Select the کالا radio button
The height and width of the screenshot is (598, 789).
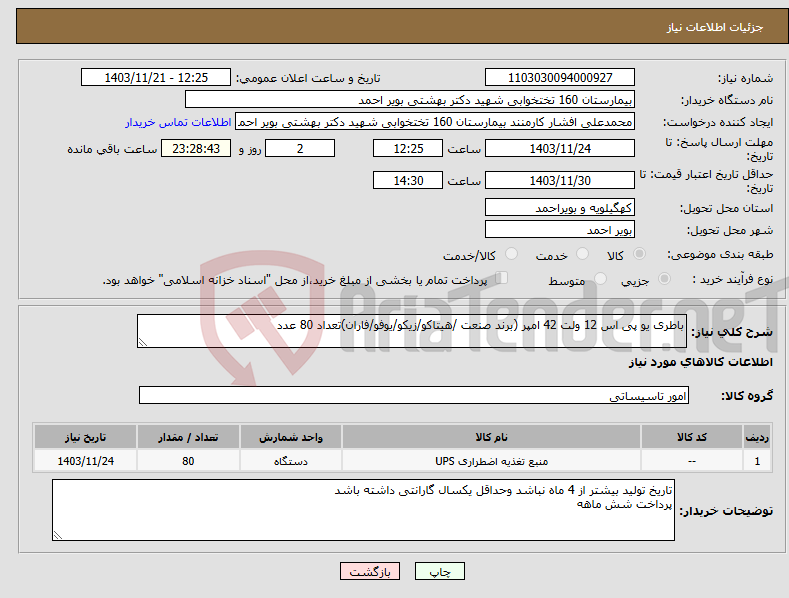coord(639,254)
